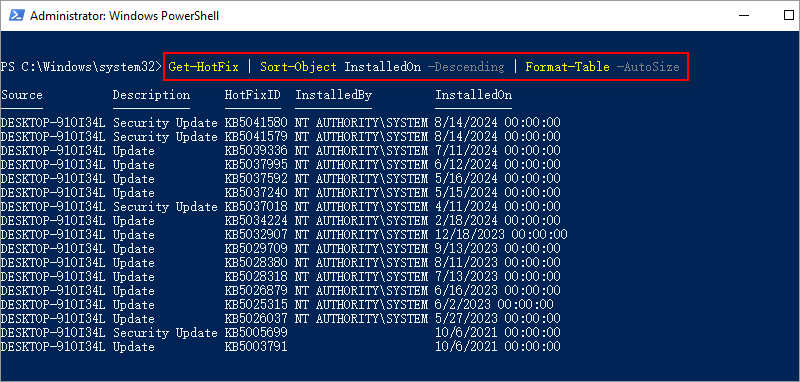Viewport: 800px width, 382px height.
Task: Click hotfix ID KB5032907
Action: click(x=256, y=235)
